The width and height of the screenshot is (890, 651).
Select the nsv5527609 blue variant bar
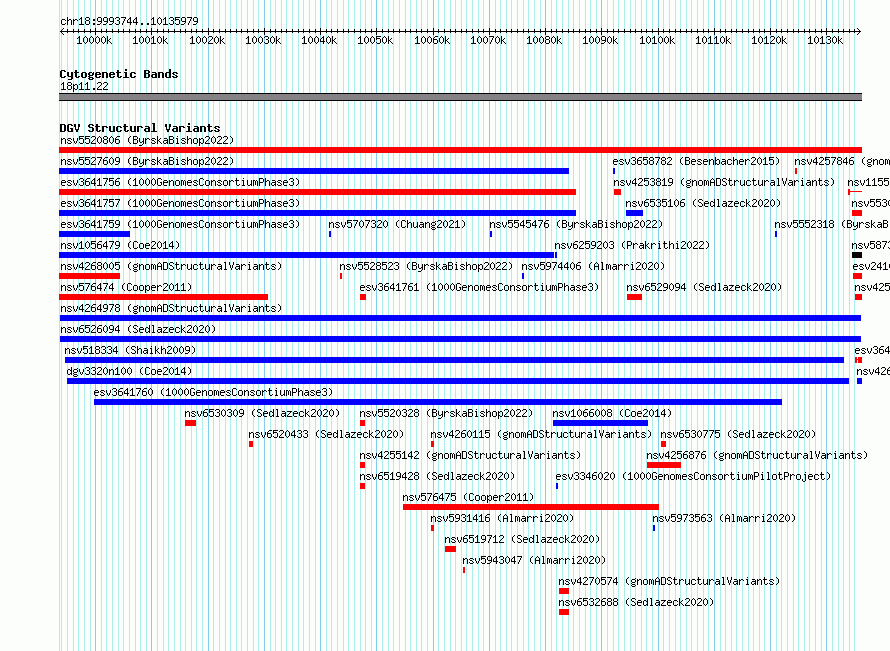coord(314,171)
